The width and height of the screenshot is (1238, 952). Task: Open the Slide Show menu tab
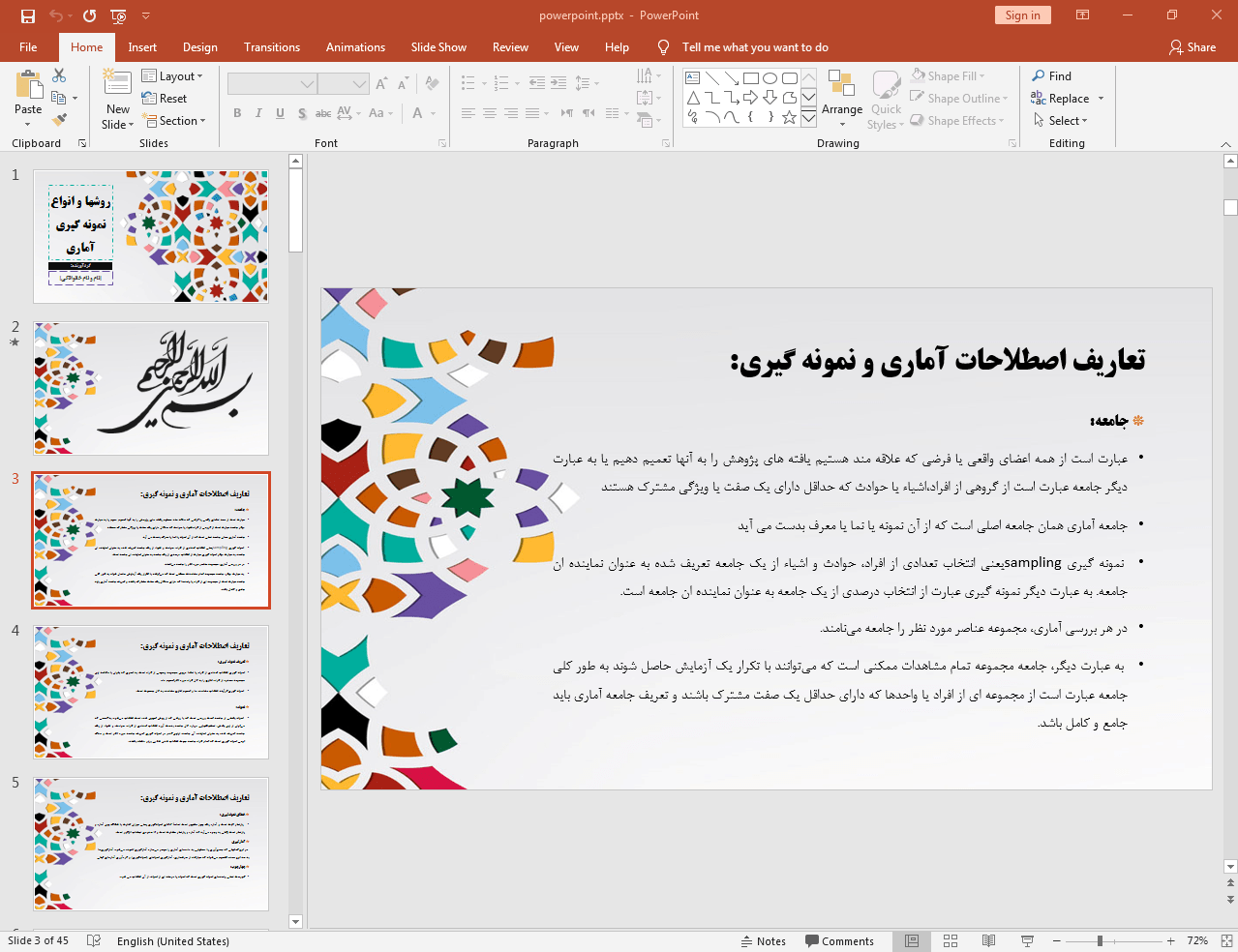tap(438, 46)
